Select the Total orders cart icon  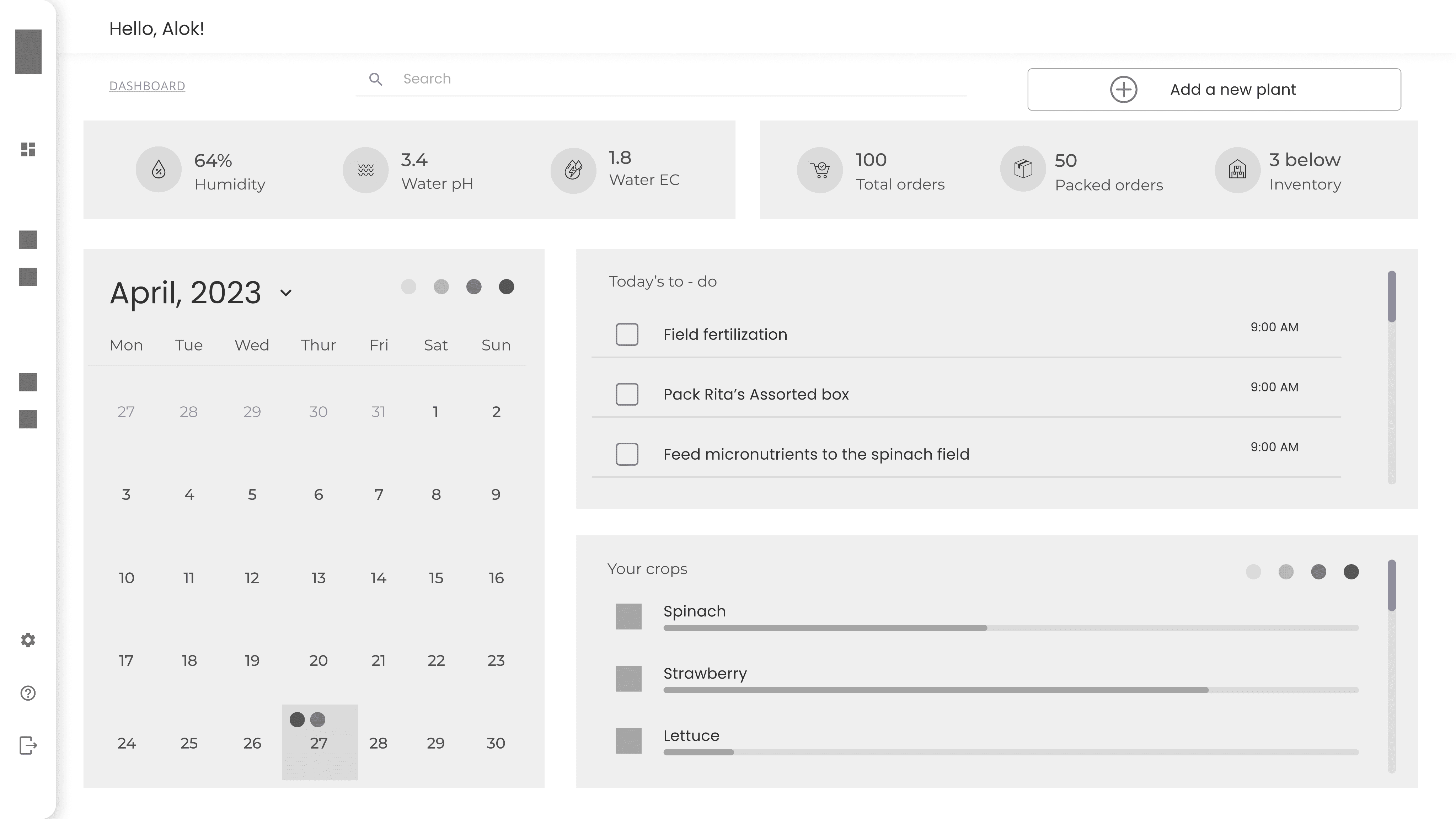(820, 170)
